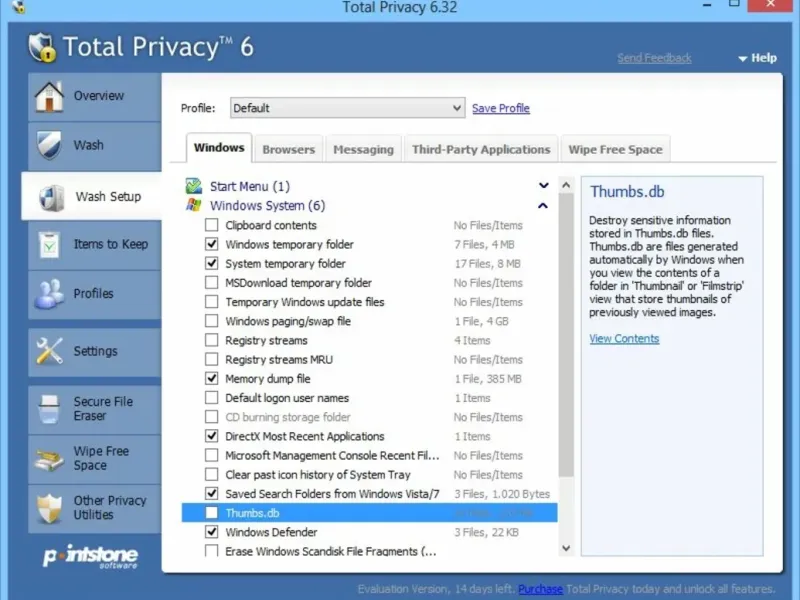Click the Windows System flag icon
The image size is (800, 600).
pyautogui.click(x=193, y=206)
